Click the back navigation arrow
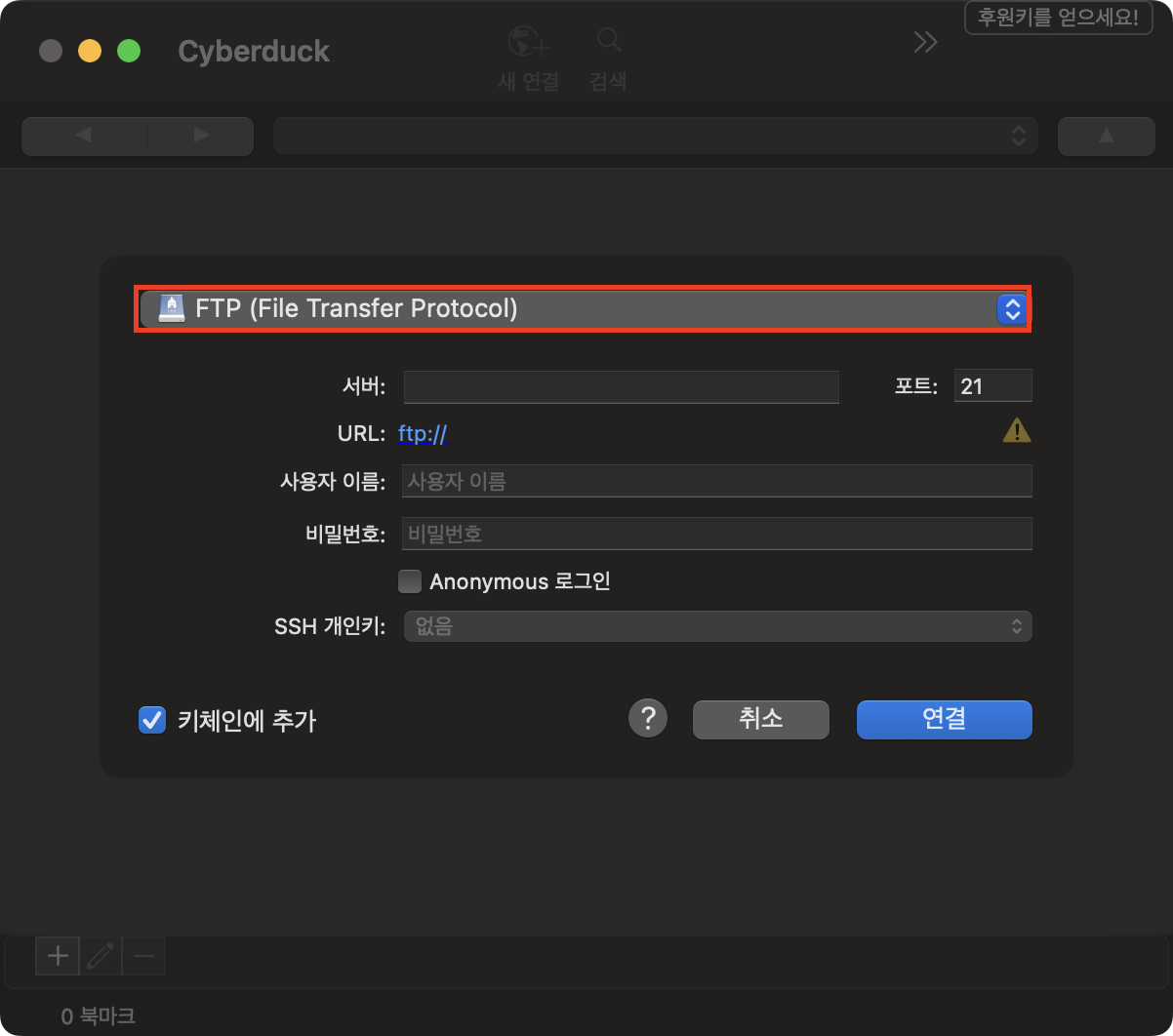 click(x=83, y=136)
